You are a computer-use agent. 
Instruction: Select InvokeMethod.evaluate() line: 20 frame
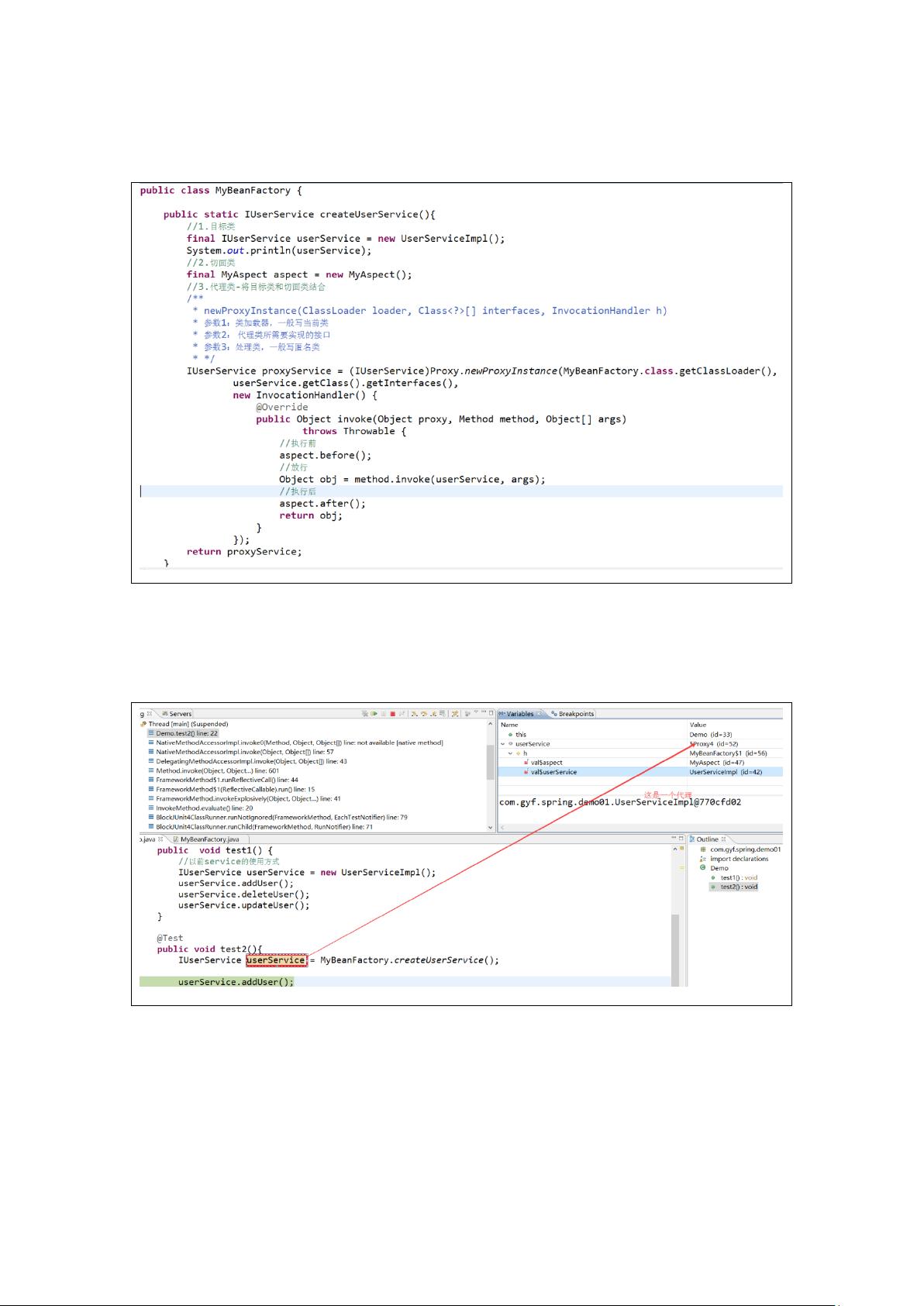pyautogui.click(x=201, y=808)
